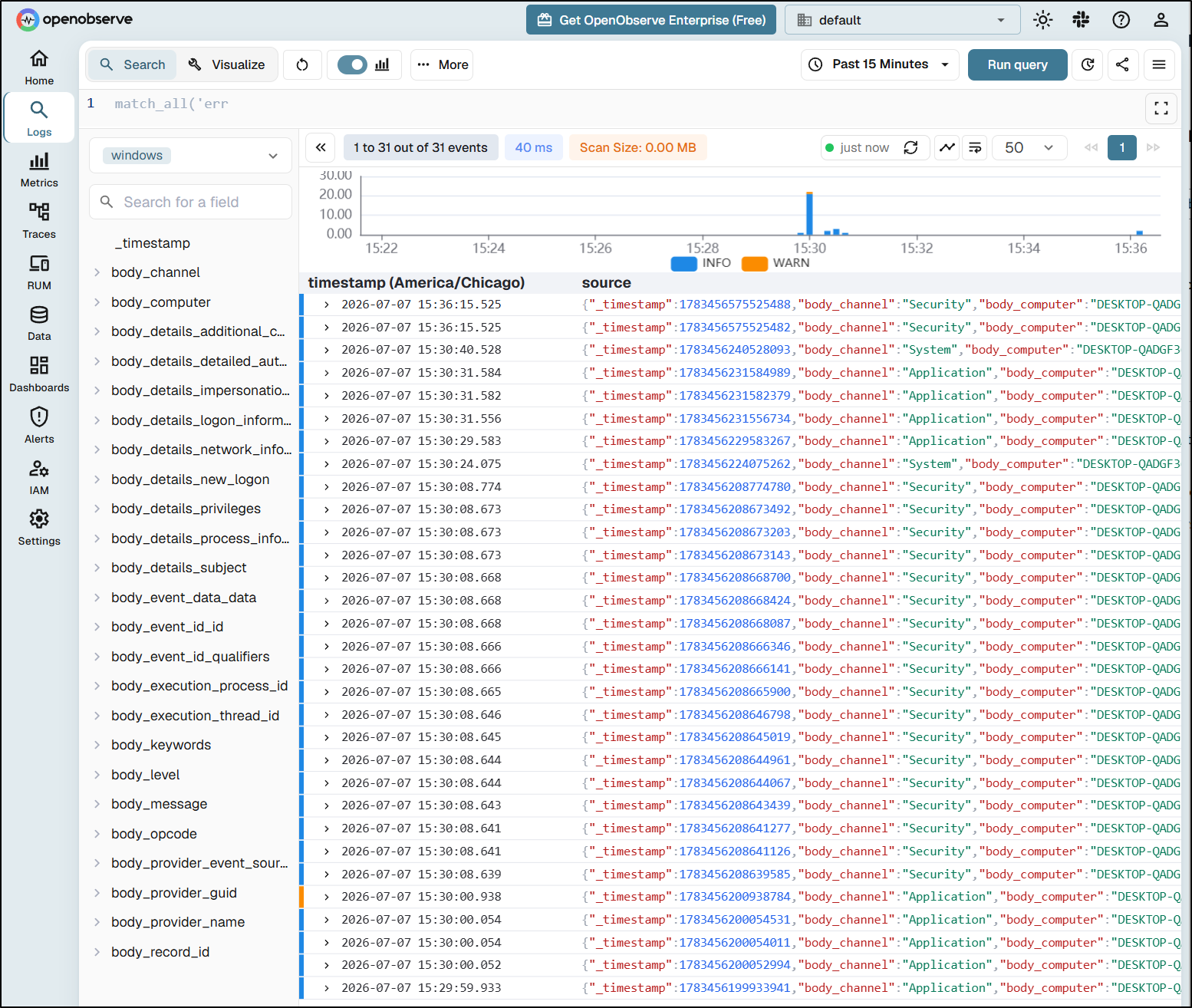Select the _timestamp field
This screenshot has width=1192, height=1008.
coord(153,243)
